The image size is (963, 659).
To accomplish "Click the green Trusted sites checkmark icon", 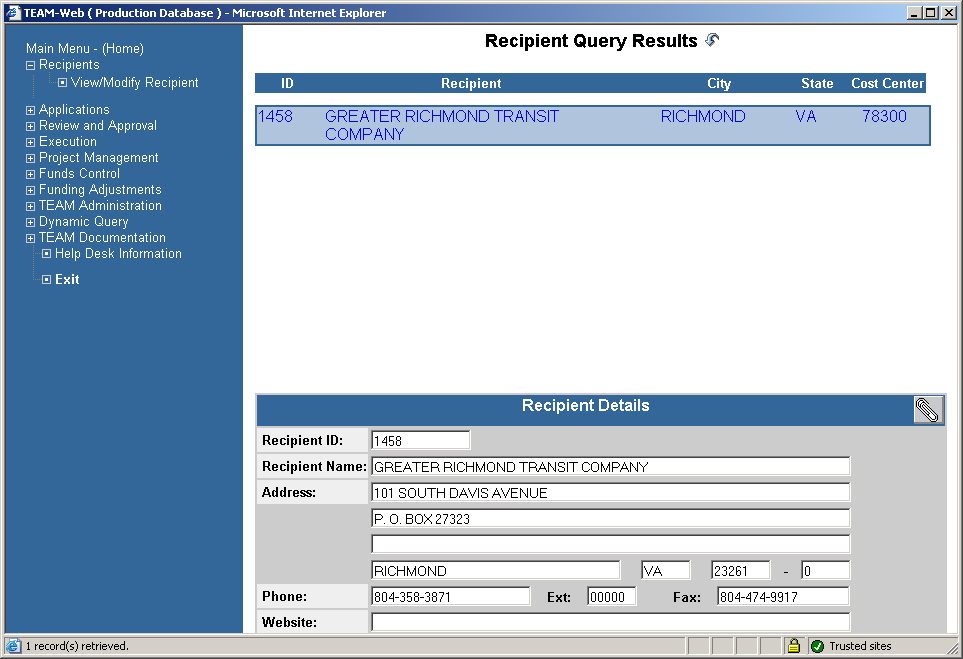I will click(817, 646).
